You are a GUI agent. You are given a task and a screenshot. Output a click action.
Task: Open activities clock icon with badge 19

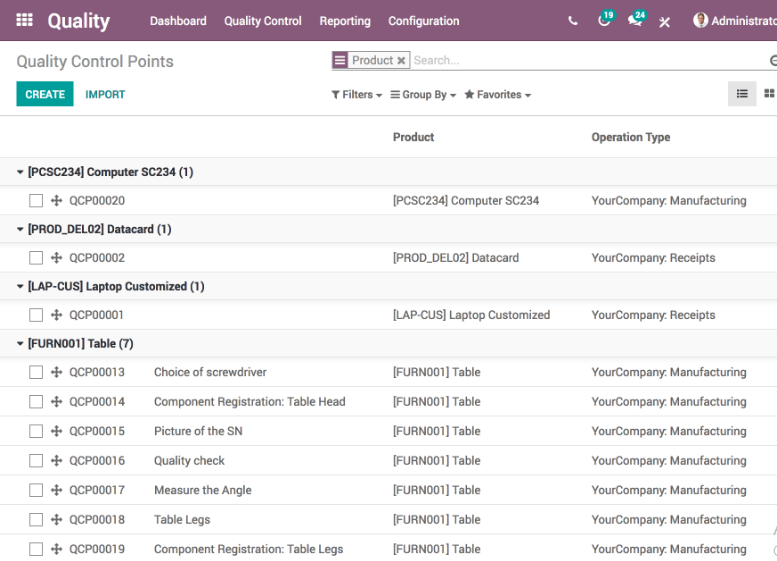[x=604, y=21]
